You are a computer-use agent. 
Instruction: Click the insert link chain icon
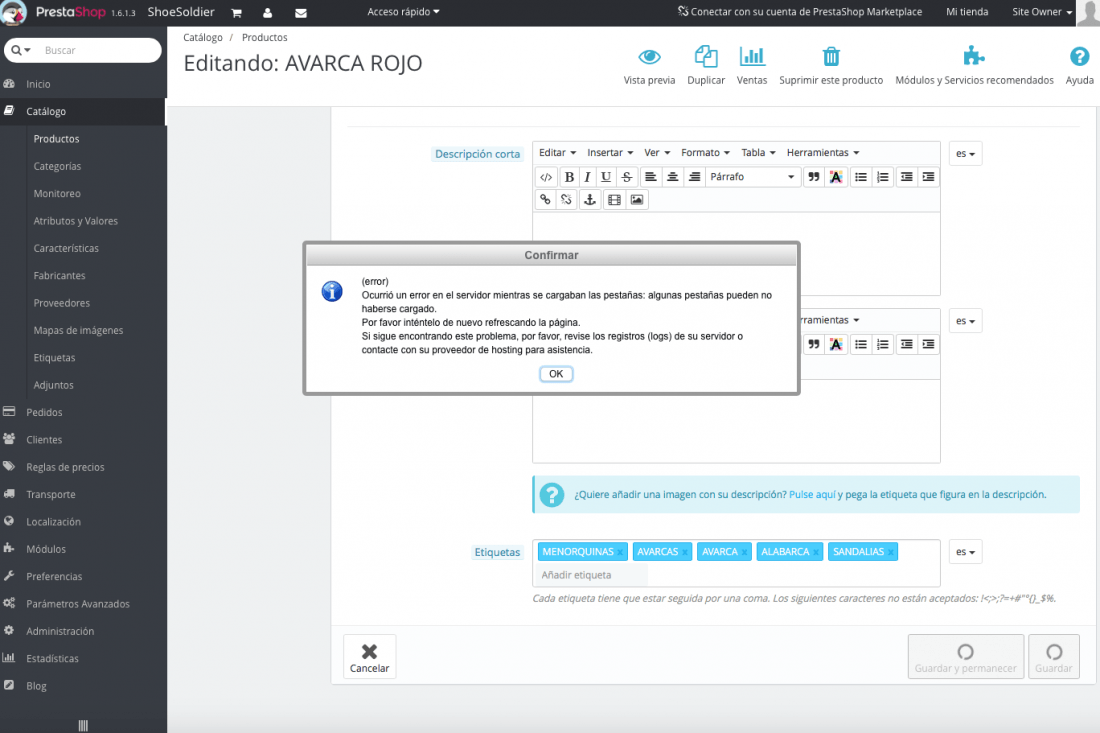point(545,200)
